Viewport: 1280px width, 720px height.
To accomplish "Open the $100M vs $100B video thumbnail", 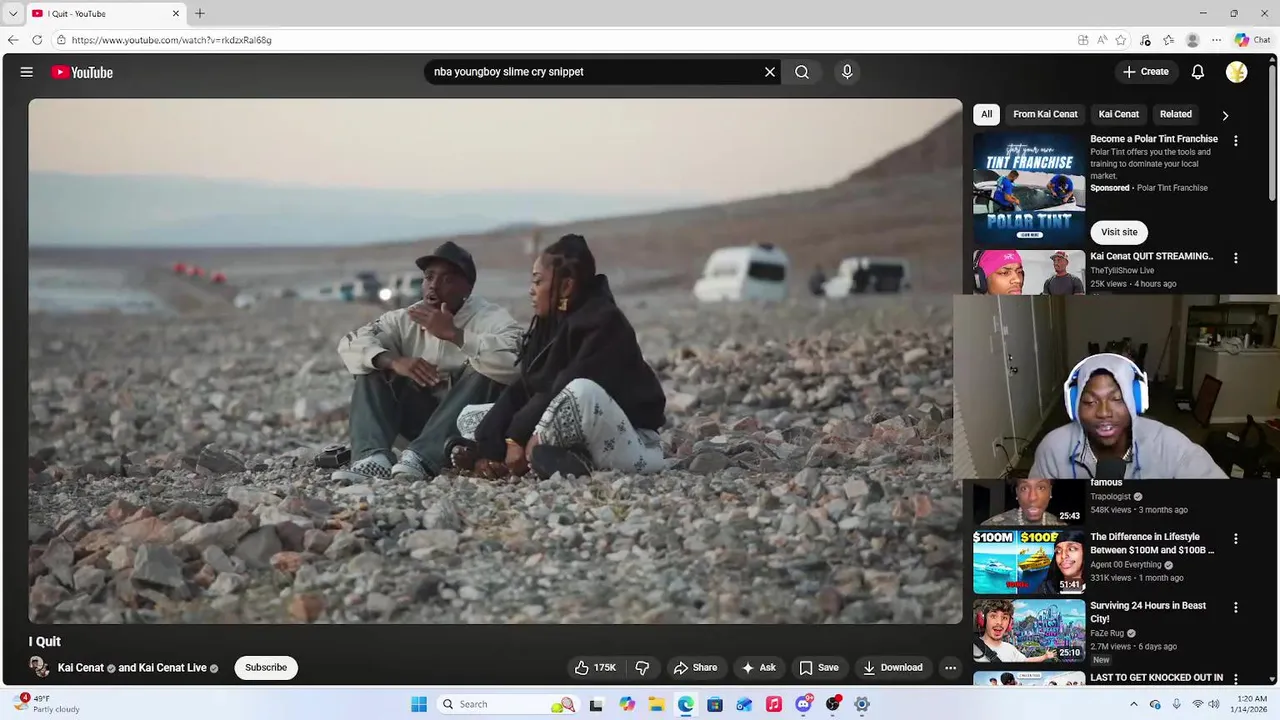I will click(x=1029, y=562).
